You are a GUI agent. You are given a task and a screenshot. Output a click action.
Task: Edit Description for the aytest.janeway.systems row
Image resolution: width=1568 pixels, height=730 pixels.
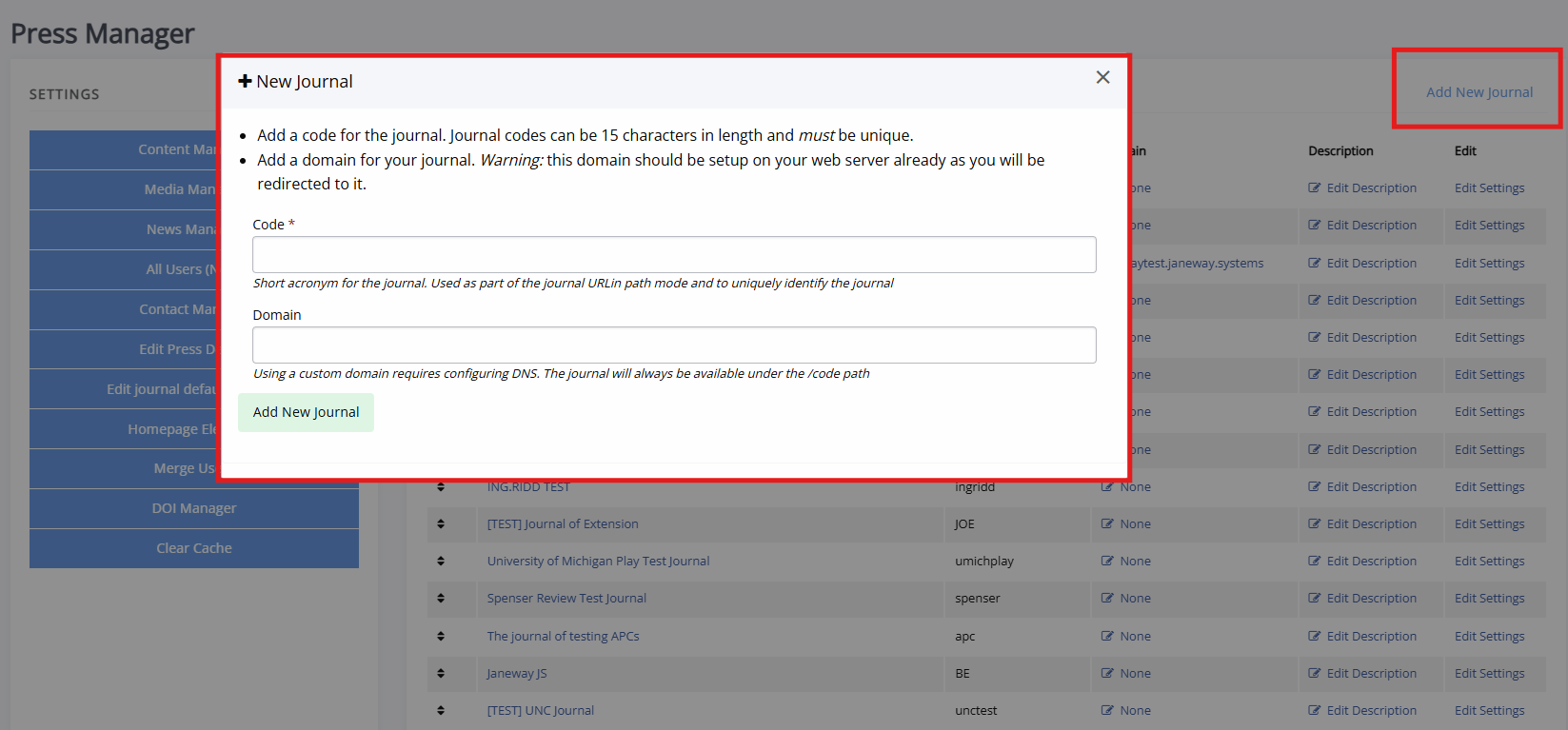point(1362,264)
